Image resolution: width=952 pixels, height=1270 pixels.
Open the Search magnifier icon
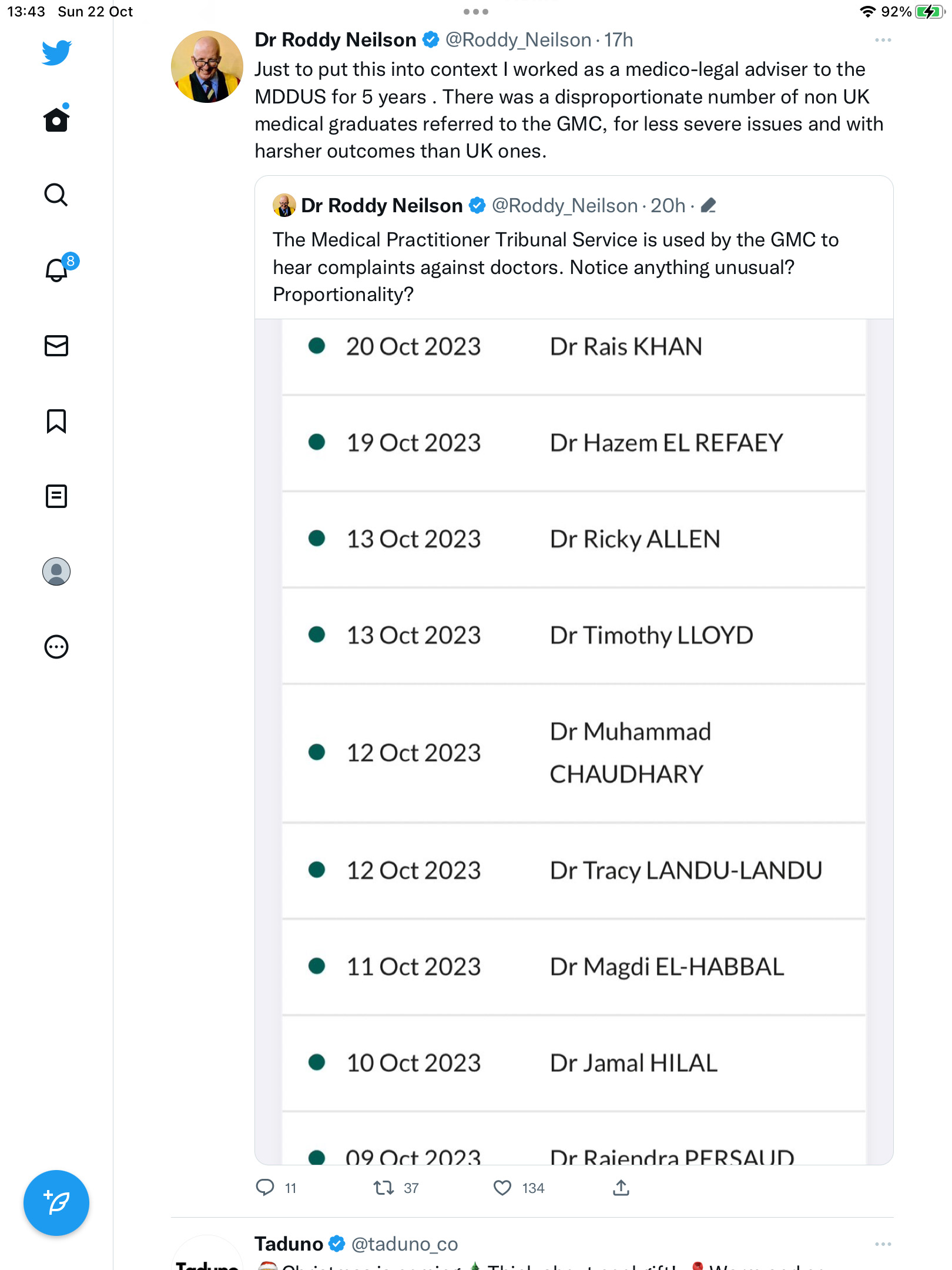(56, 195)
